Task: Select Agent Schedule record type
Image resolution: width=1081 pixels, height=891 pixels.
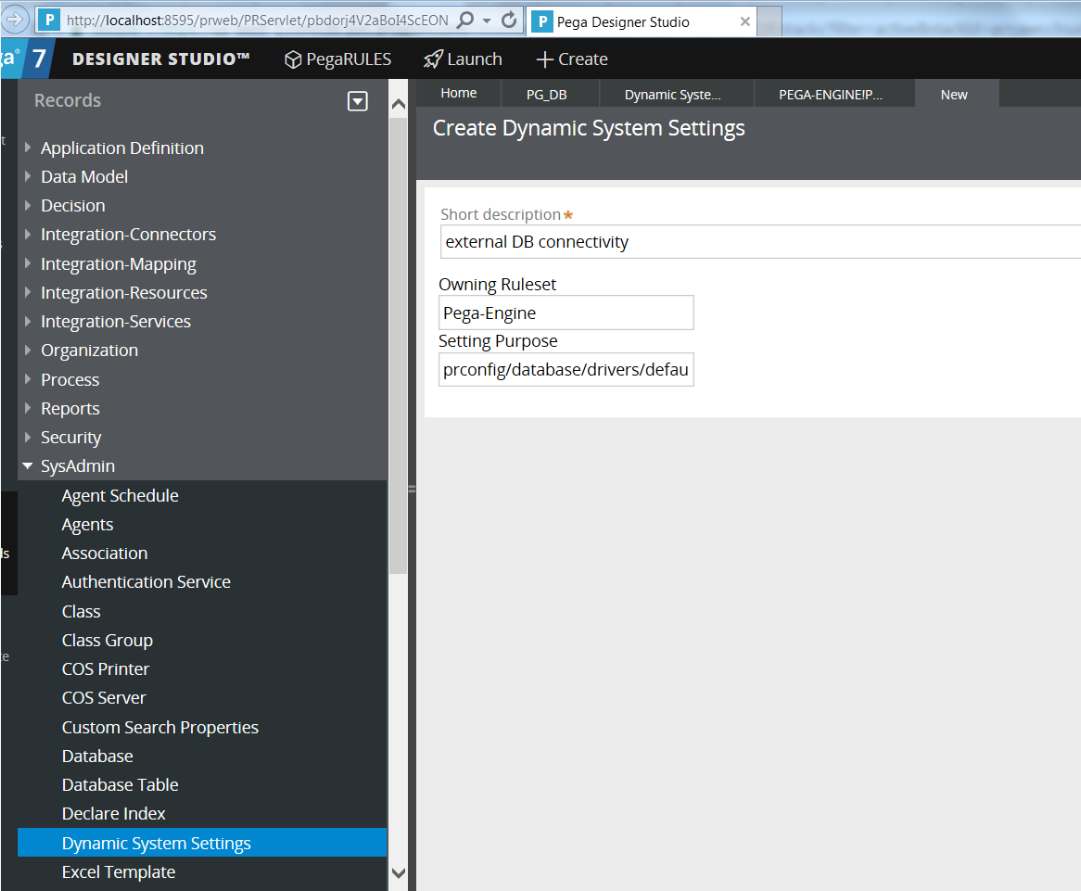Action: (120, 496)
